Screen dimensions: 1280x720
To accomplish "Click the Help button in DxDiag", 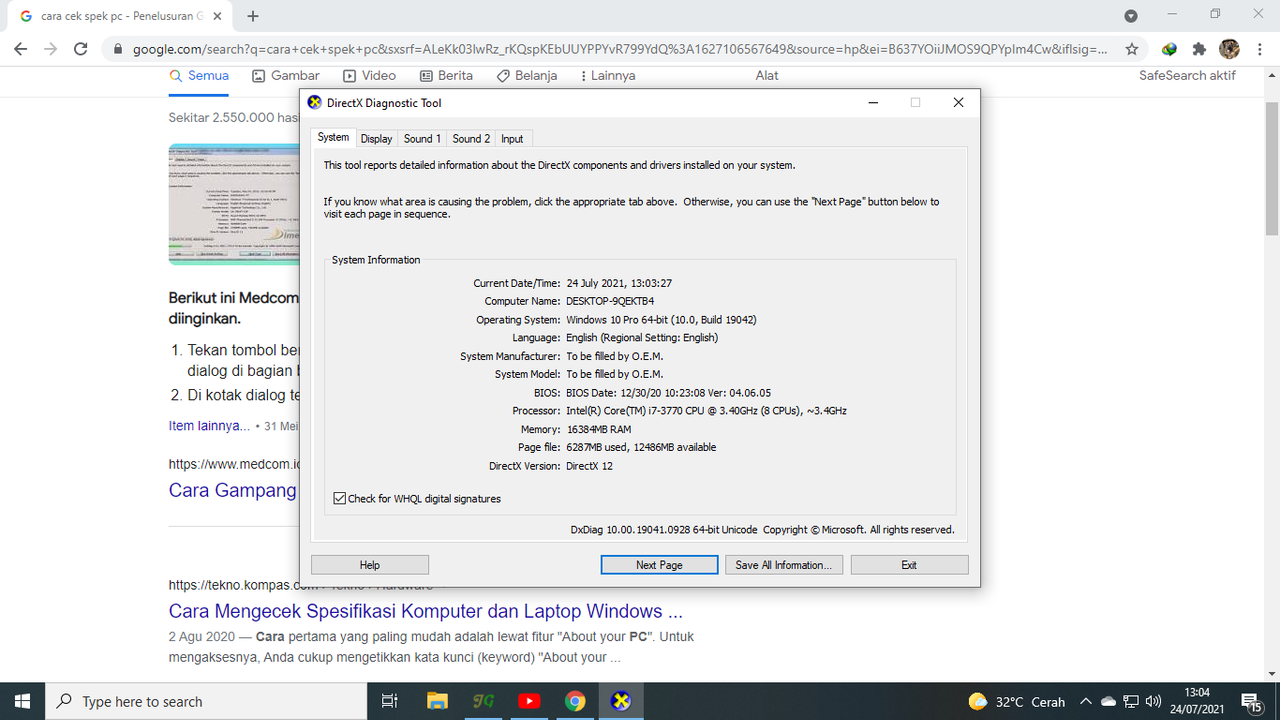I will tap(370, 565).
